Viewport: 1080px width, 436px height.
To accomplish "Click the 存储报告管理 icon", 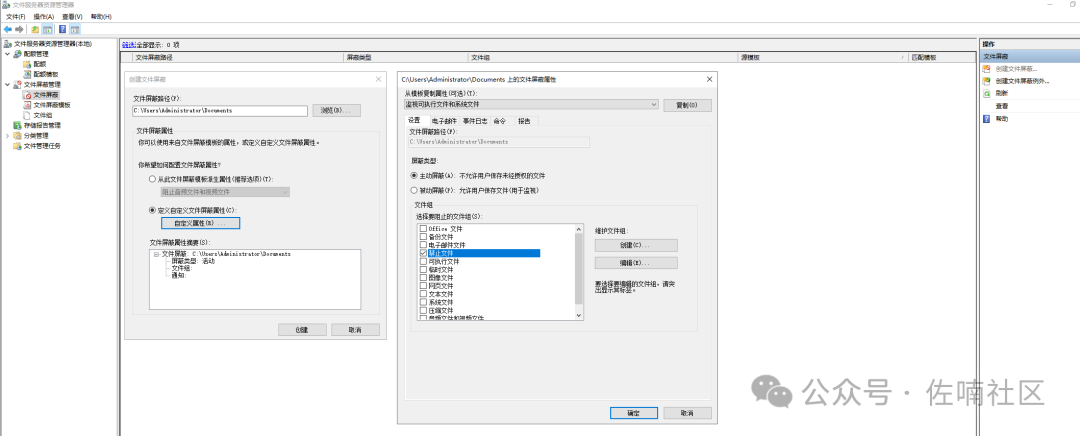I will (x=18, y=125).
